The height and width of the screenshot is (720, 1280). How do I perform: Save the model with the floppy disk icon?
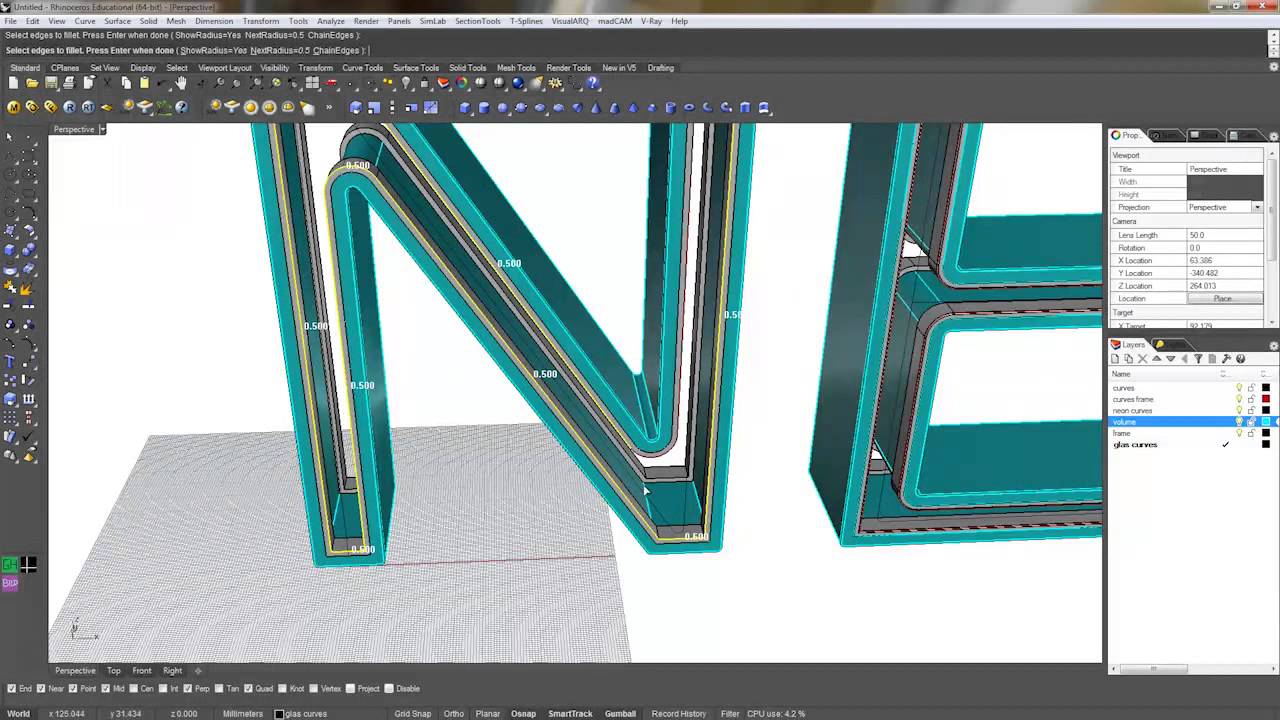pyautogui.click(x=51, y=83)
